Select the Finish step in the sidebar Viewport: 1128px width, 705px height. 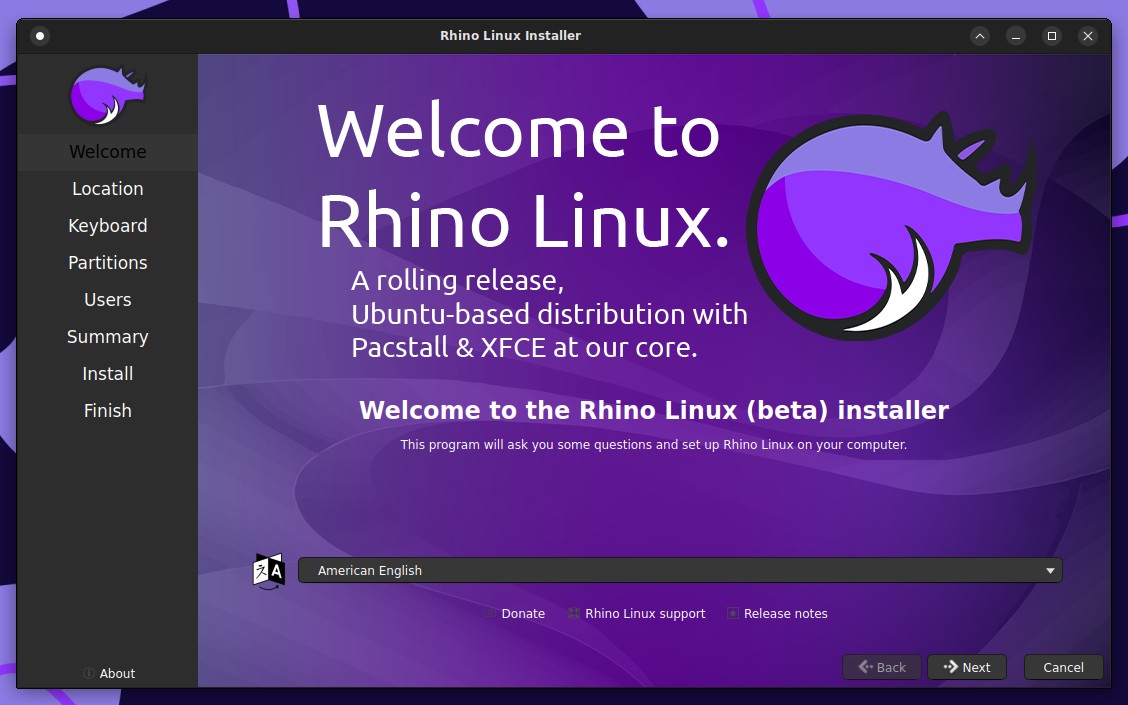pos(108,411)
